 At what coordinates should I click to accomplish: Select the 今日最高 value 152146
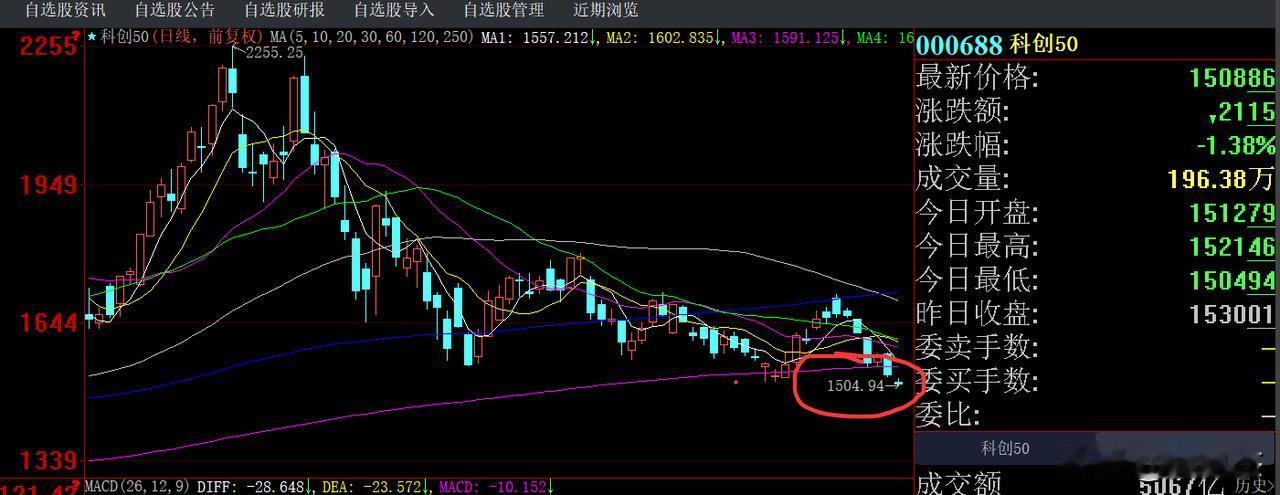(x=1232, y=246)
